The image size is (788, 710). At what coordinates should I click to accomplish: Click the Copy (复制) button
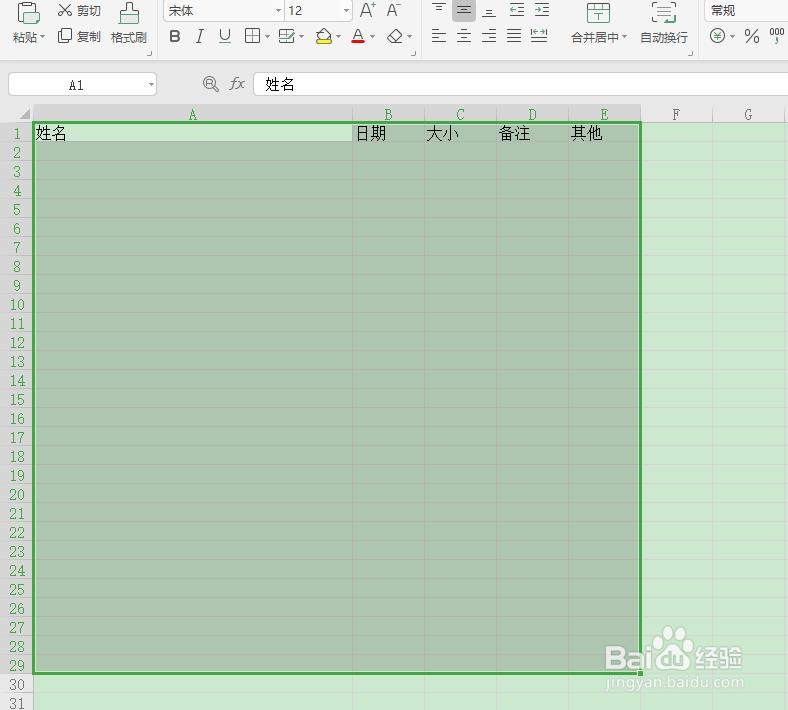coord(79,36)
